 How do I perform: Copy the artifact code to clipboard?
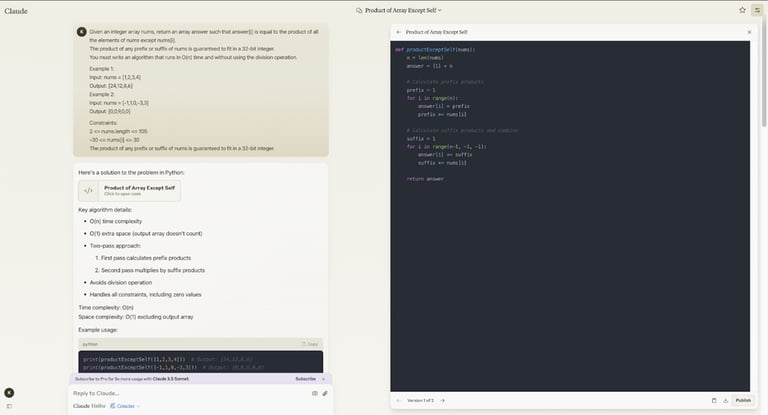pyautogui.click(x=713, y=400)
